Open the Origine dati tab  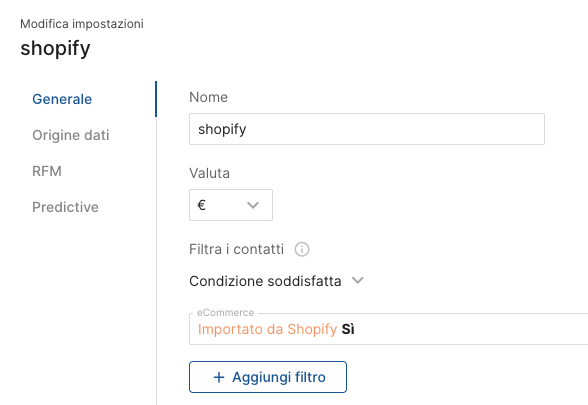pyautogui.click(x=71, y=135)
